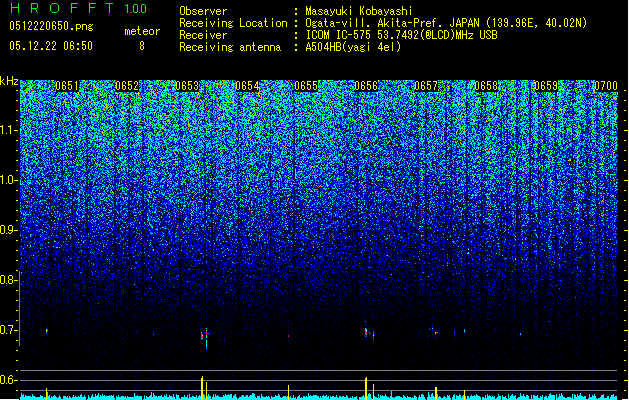Screen dimensions: 629x400
Task: Click the 0655 time marker
Action: coord(306,86)
